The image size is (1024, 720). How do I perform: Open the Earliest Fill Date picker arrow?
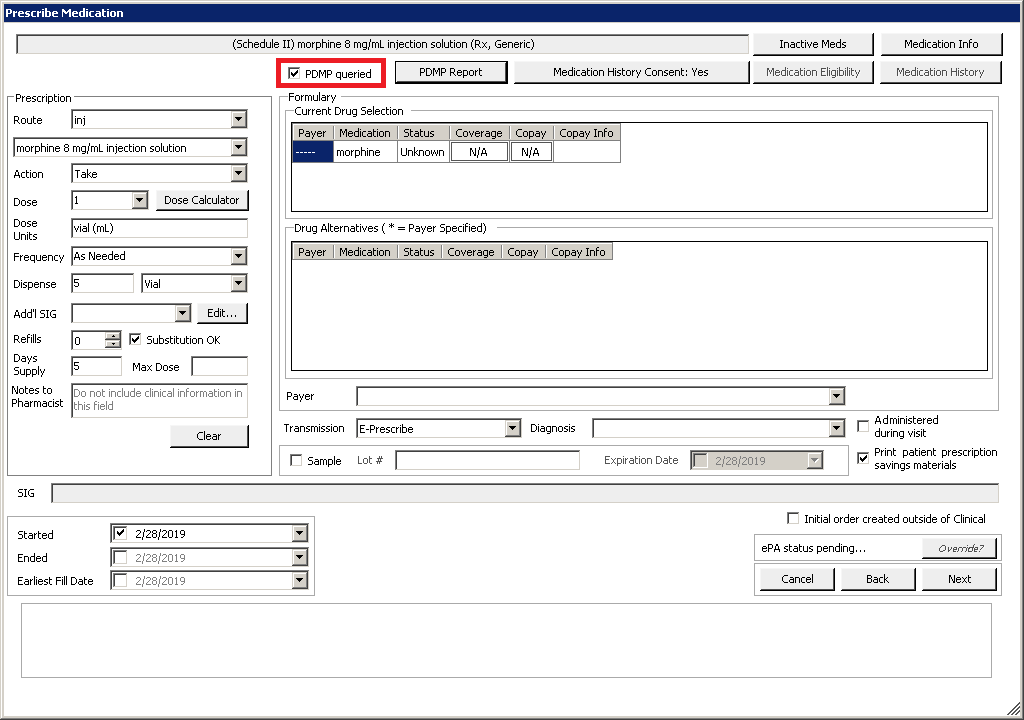pos(300,580)
